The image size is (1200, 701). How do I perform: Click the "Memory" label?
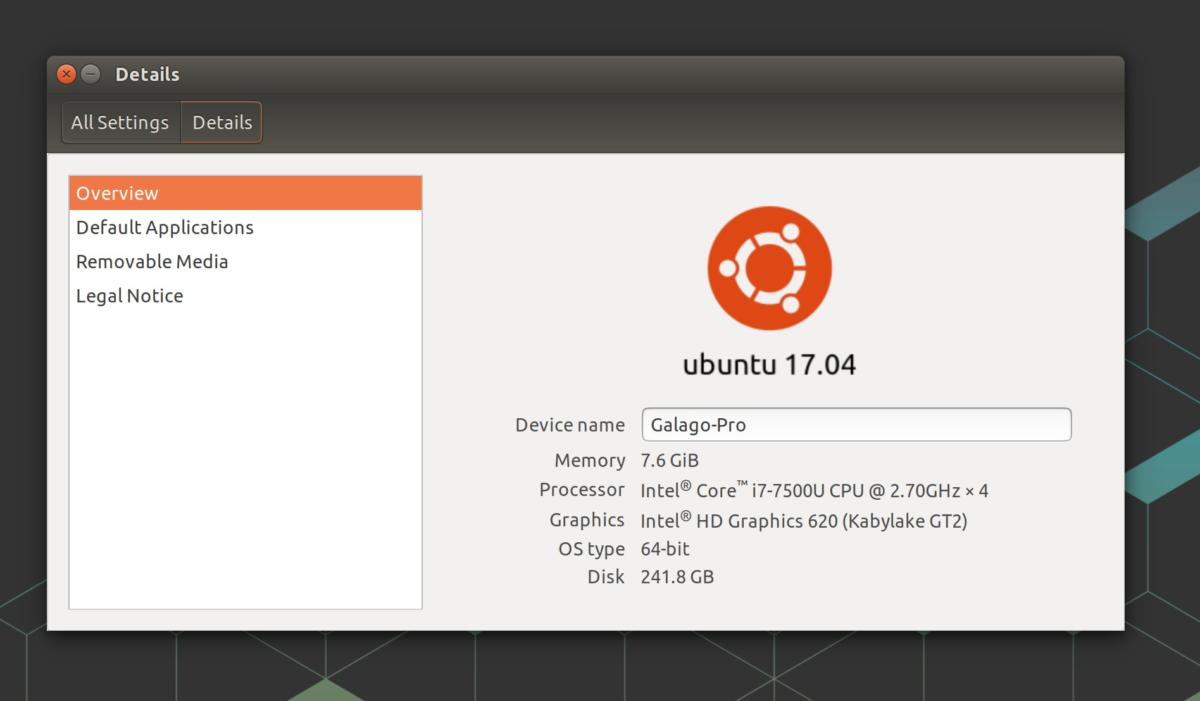click(x=590, y=461)
